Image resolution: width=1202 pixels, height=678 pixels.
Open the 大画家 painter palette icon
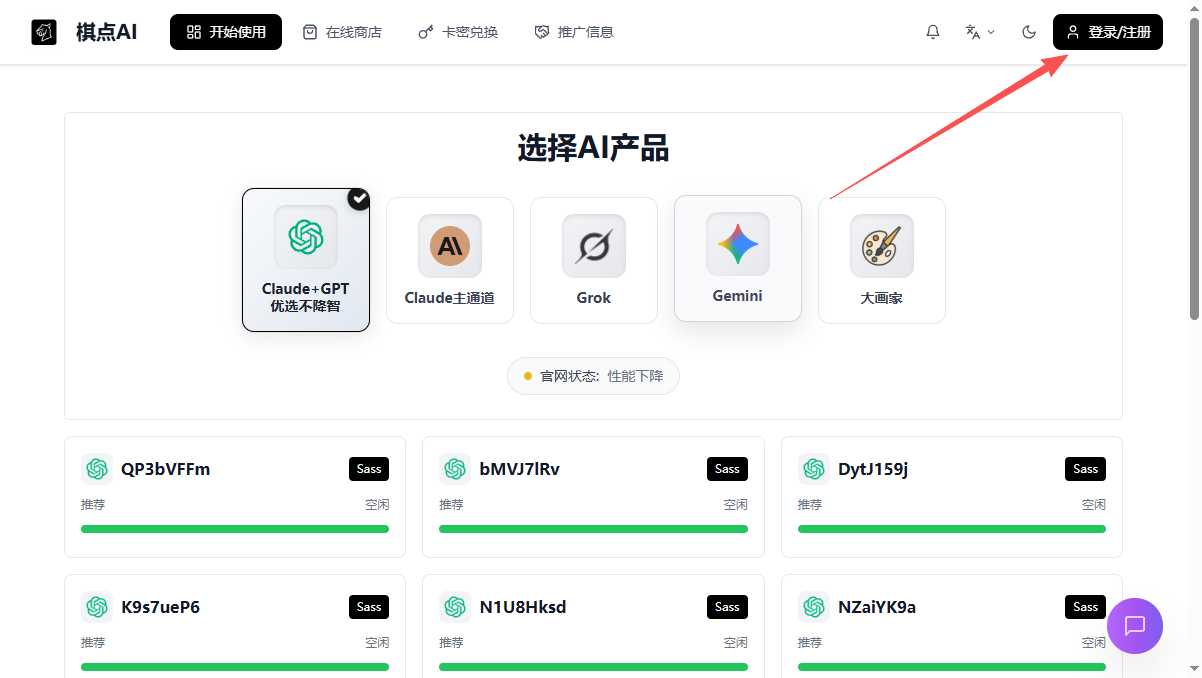coord(881,245)
